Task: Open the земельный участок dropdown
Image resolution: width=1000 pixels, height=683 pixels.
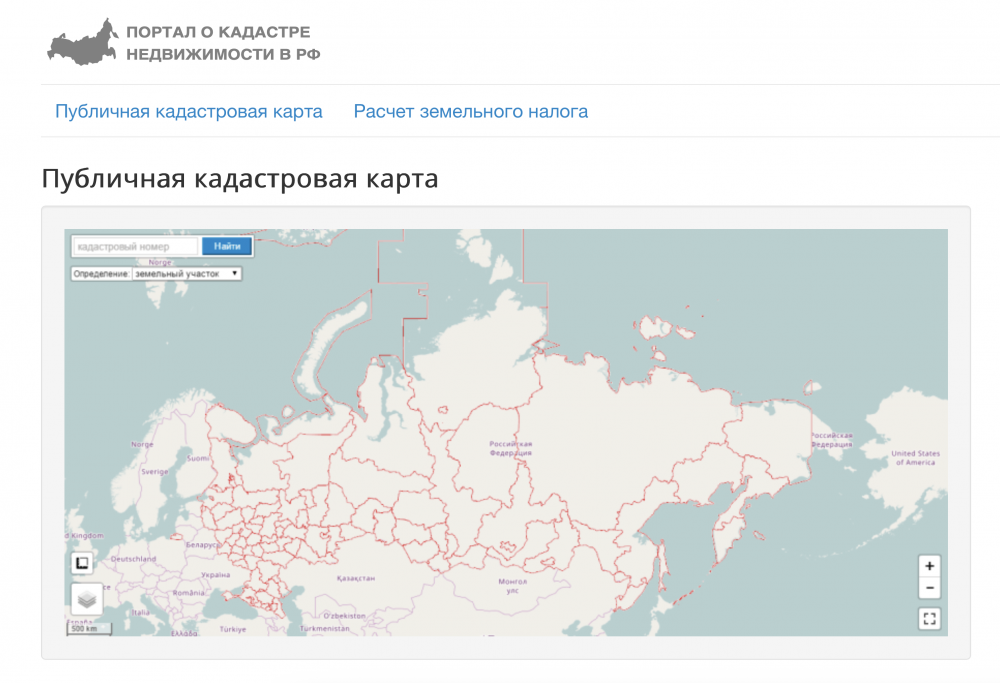Action: pos(185,272)
